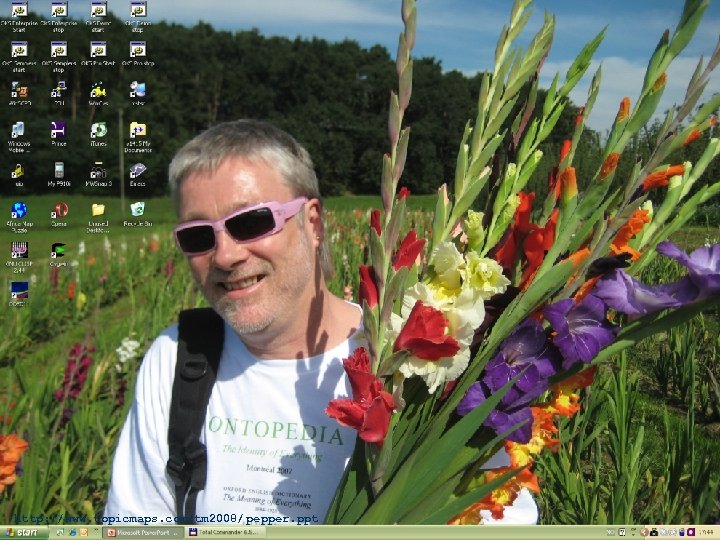720x540 pixels.
Task: Open the My Documents folder shortcut
Action: point(138,137)
